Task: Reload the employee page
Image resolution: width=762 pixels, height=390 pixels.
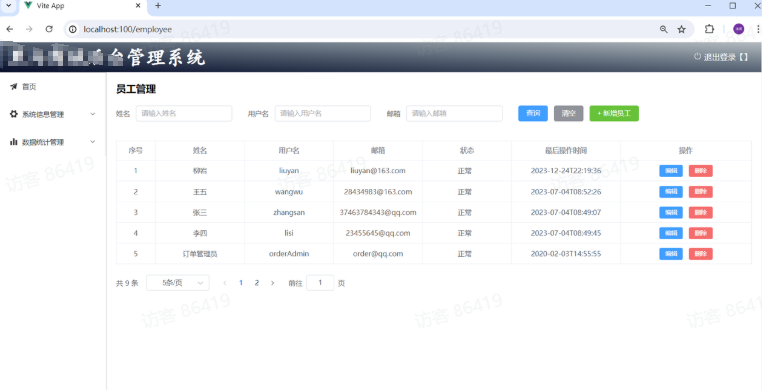Action: point(49,29)
